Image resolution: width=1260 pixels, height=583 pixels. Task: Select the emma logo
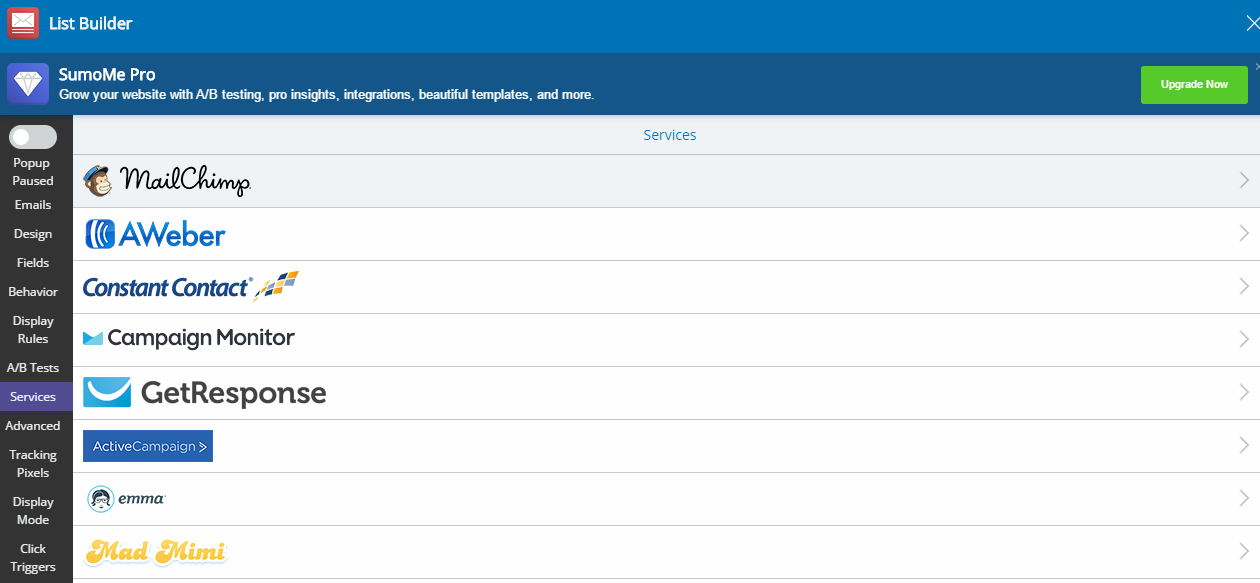(x=125, y=498)
